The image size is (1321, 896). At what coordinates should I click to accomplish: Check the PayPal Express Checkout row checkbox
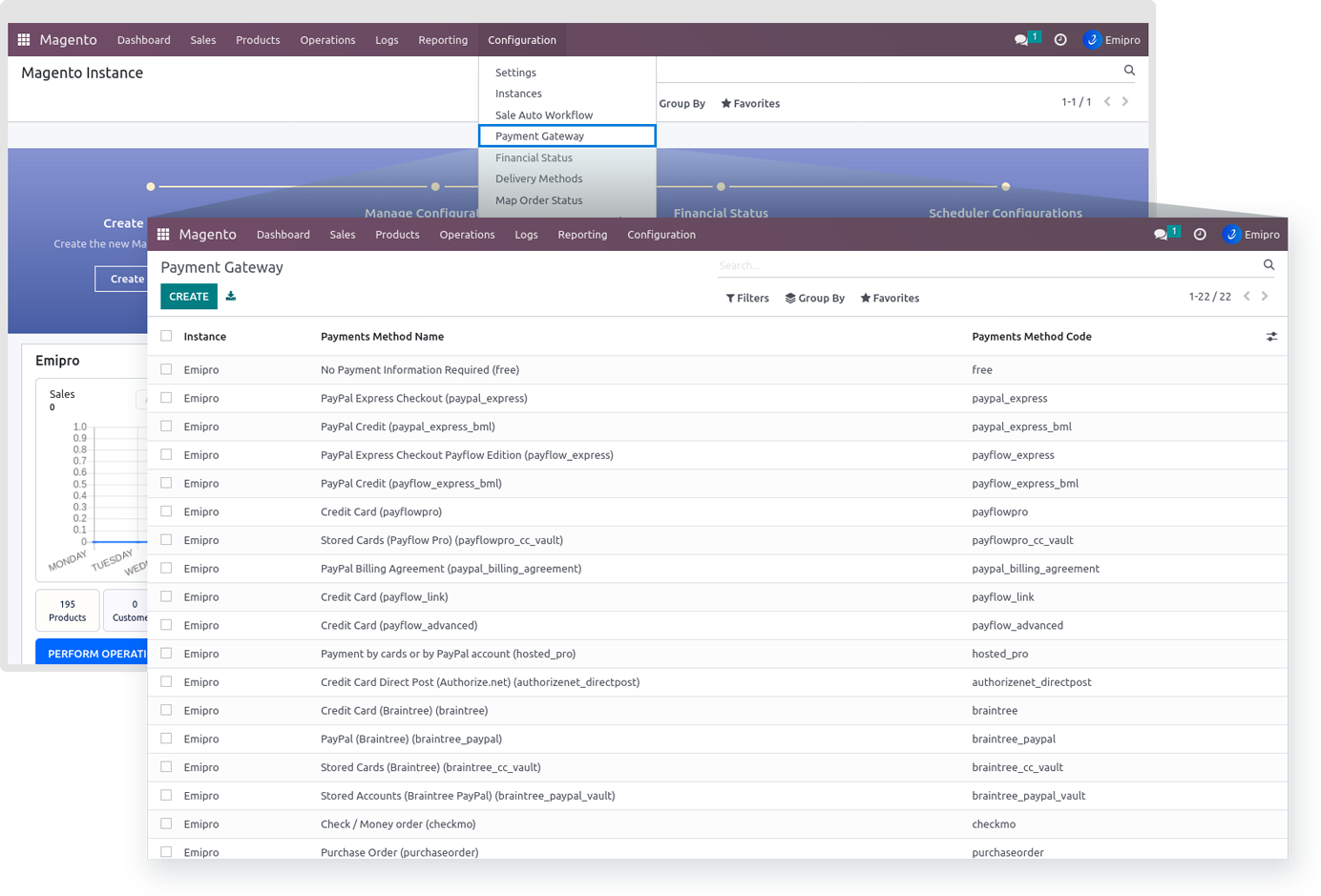[166, 398]
